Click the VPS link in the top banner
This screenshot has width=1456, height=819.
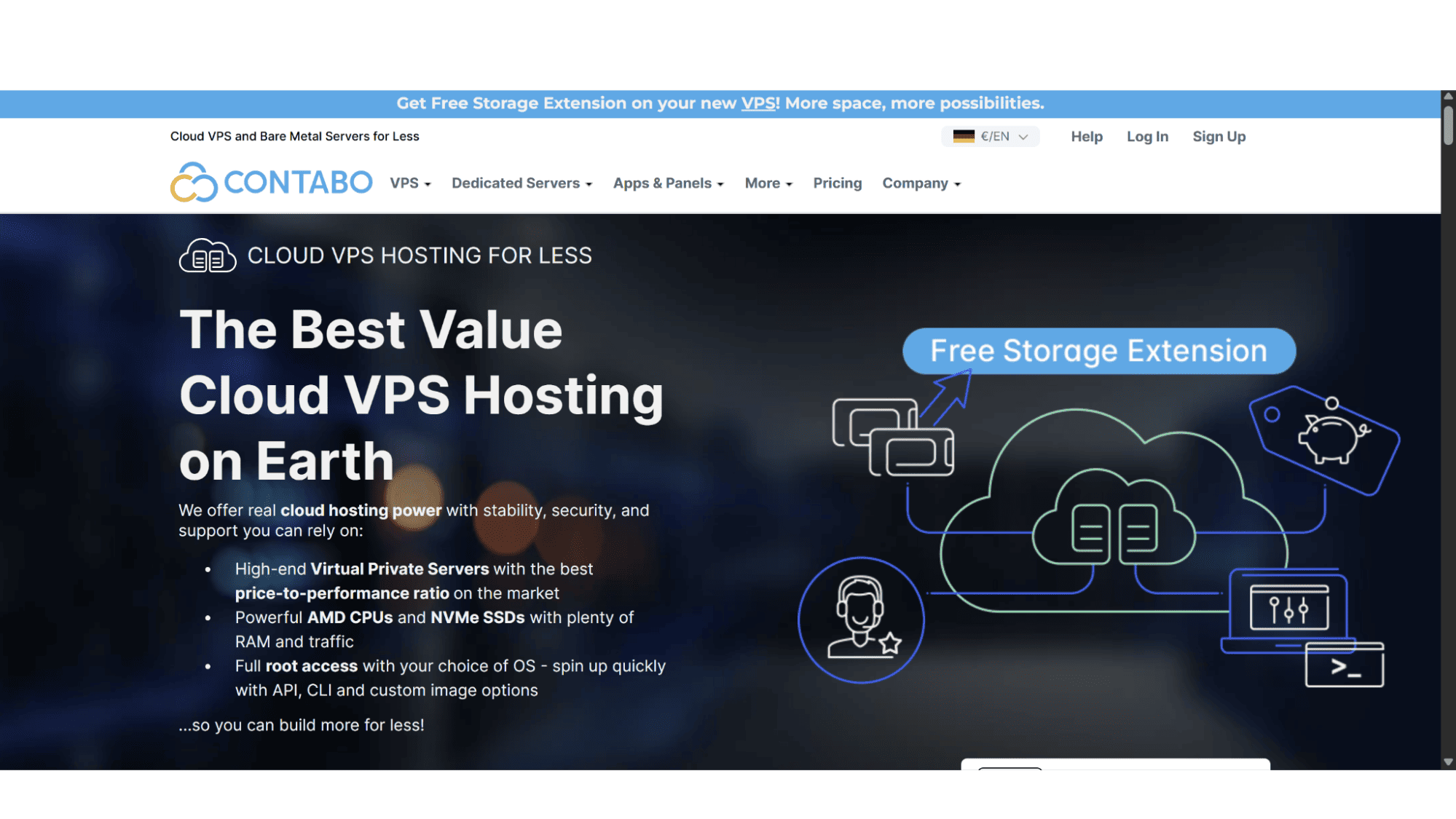pyautogui.click(x=757, y=103)
